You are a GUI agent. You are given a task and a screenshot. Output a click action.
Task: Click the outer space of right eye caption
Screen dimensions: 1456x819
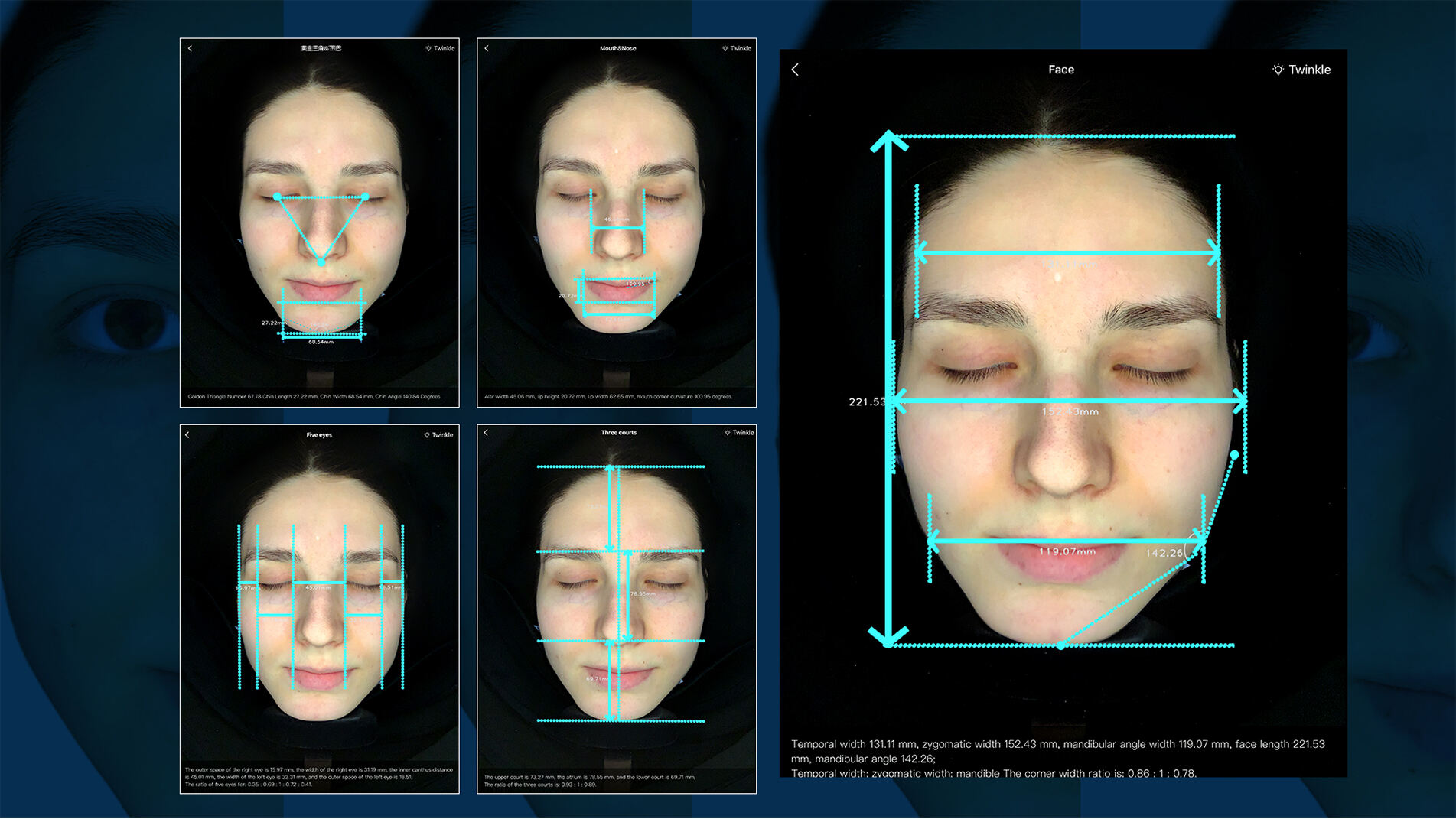tap(319, 777)
